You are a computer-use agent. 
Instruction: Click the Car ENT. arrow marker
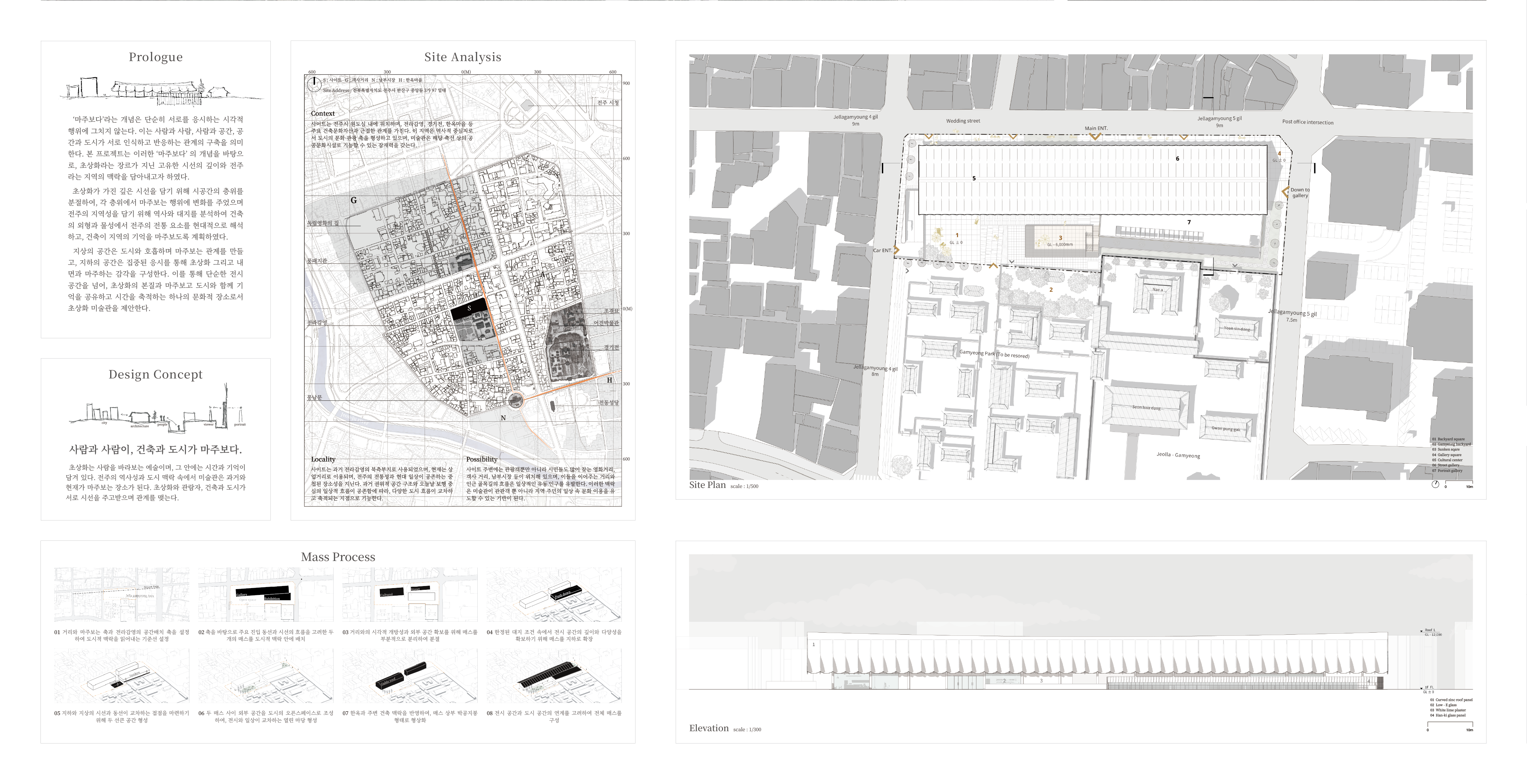(896, 250)
